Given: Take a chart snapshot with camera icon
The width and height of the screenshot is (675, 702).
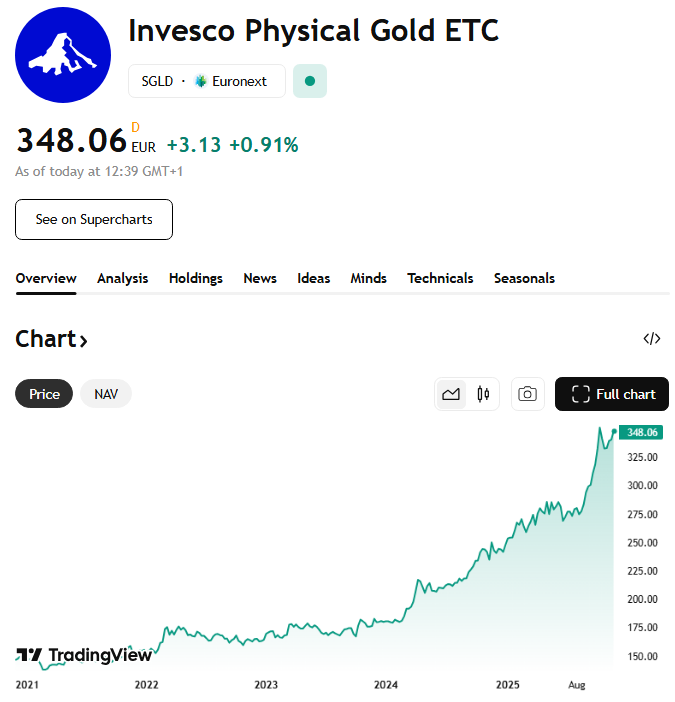Looking at the screenshot, I should (528, 394).
